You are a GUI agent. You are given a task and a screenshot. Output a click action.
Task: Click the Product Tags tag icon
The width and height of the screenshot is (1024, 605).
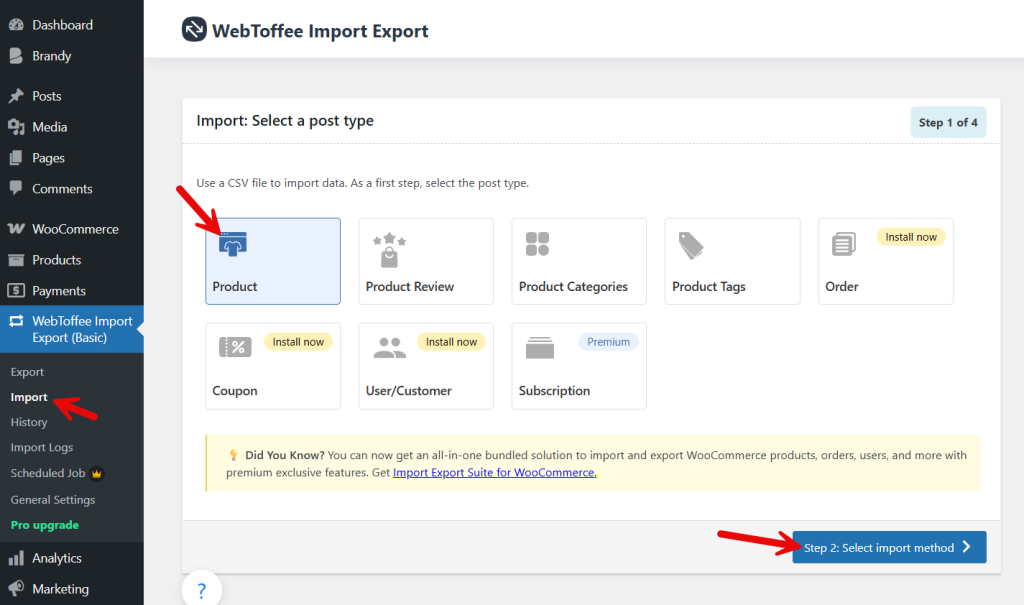(690, 245)
